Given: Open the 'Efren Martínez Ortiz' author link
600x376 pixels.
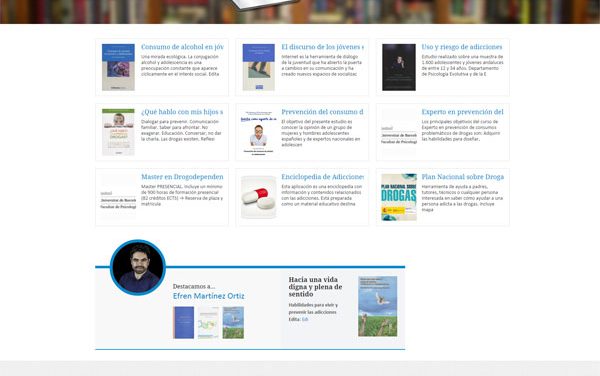Looking at the screenshot, I should [x=209, y=296].
